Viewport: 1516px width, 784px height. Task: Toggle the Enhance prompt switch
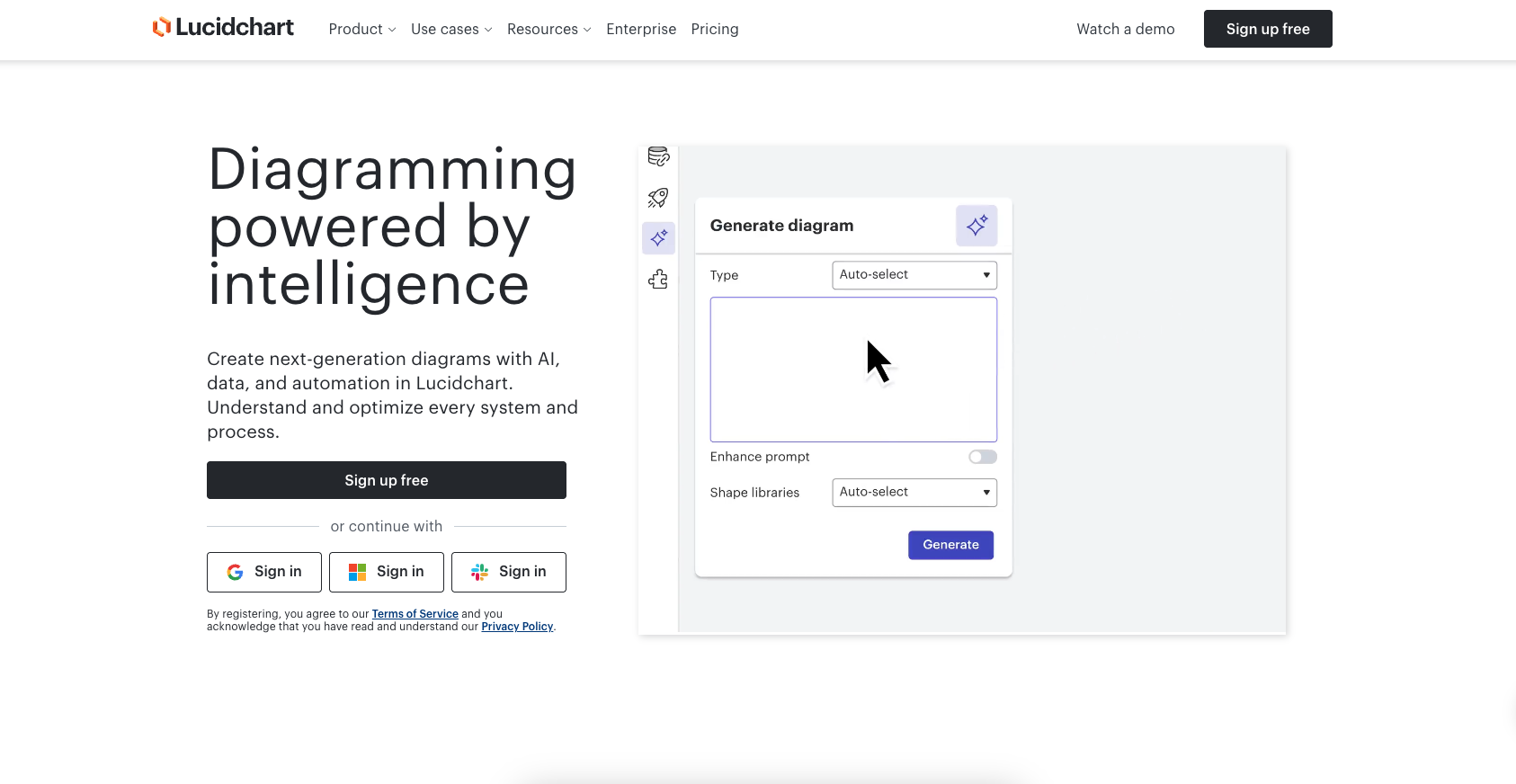(983, 457)
